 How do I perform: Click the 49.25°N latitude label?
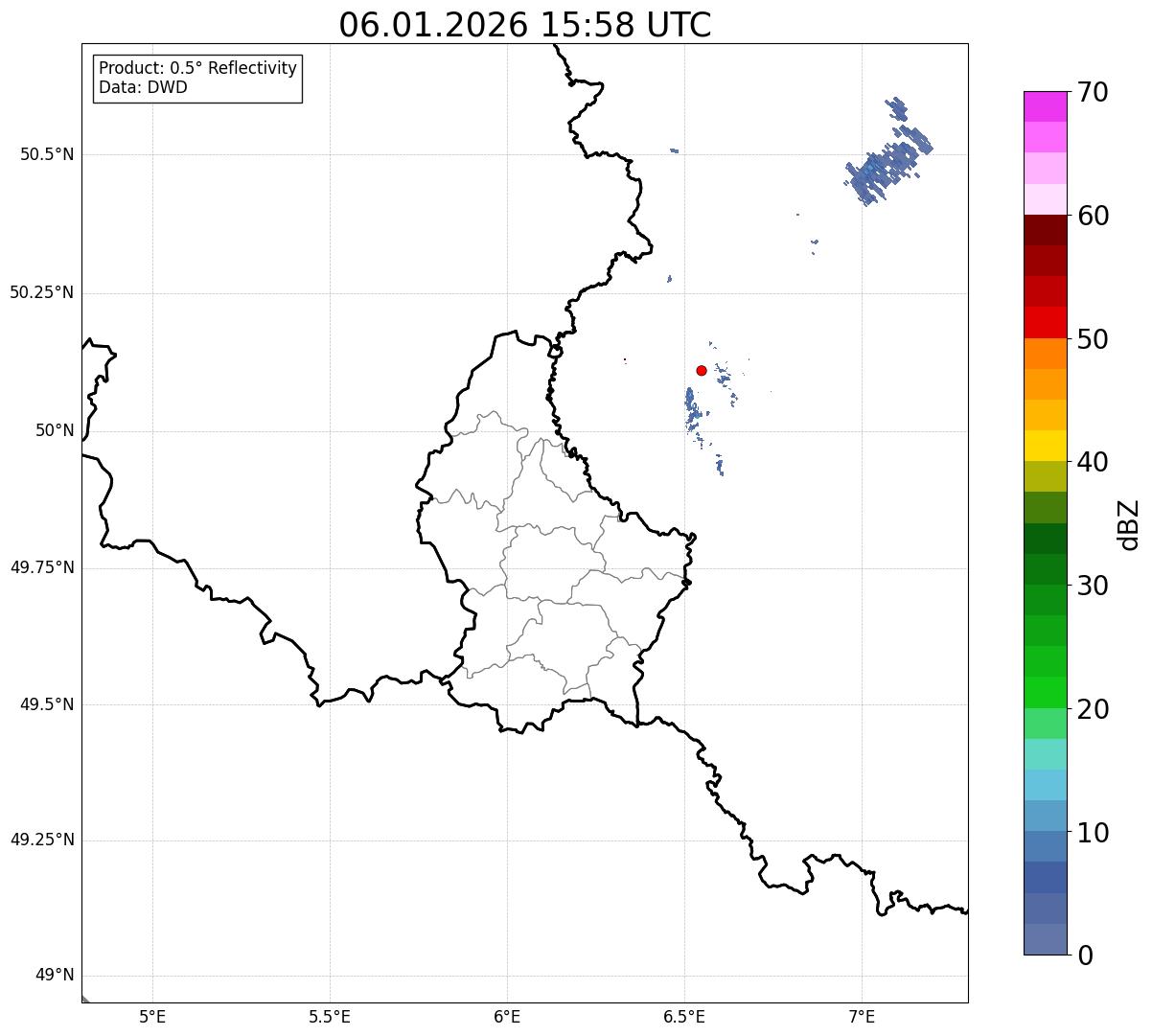pyautogui.click(x=42, y=840)
